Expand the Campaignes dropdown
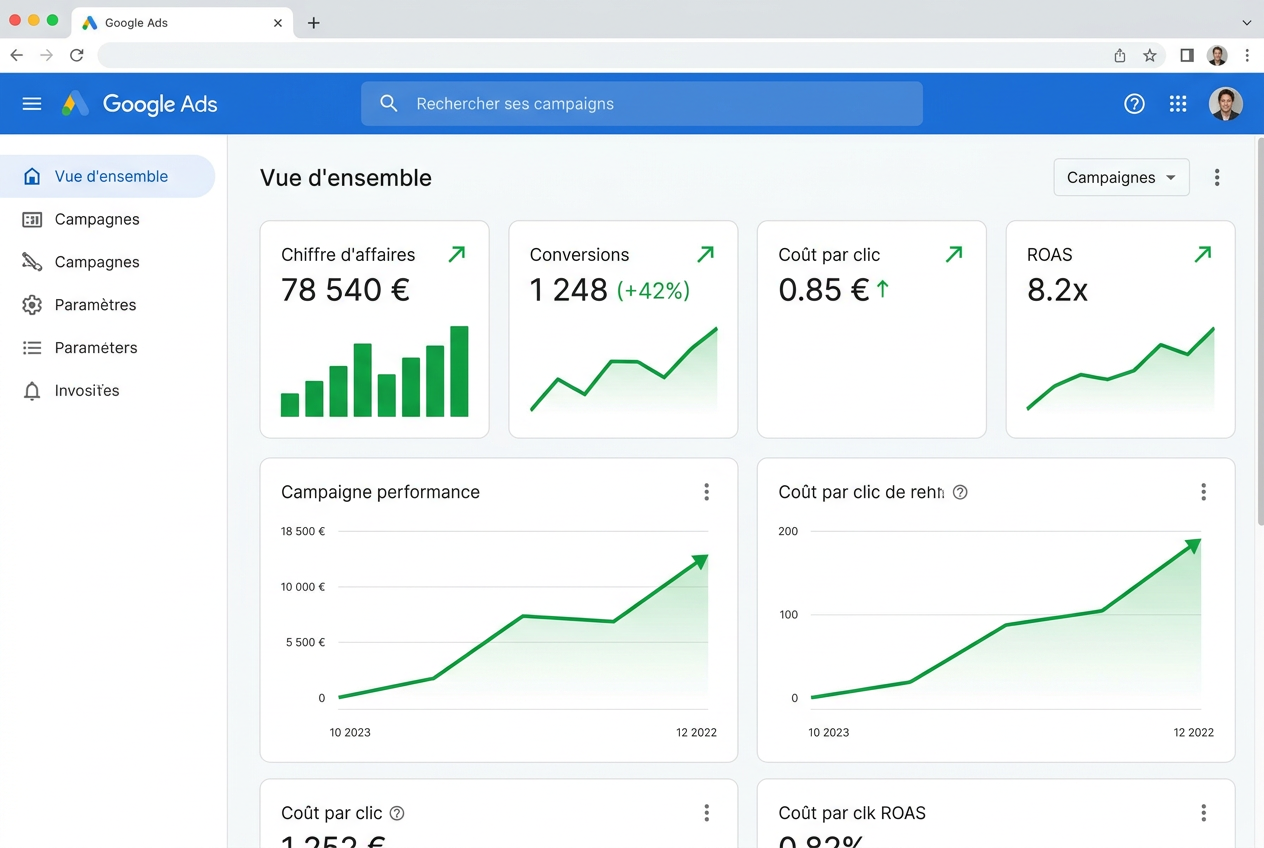Image resolution: width=1264 pixels, height=848 pixels. pyautogui.click(x=1121, y=178)
